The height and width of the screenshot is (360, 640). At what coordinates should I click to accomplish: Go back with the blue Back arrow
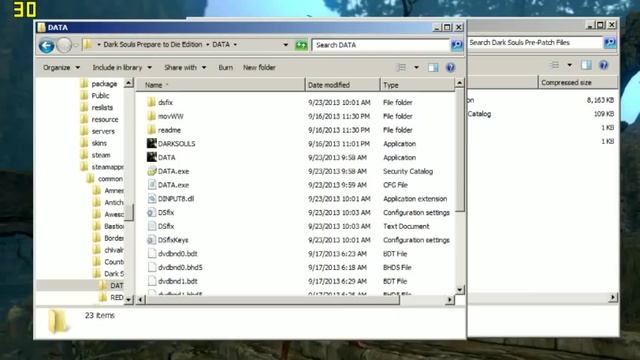(x=47, y=45)
